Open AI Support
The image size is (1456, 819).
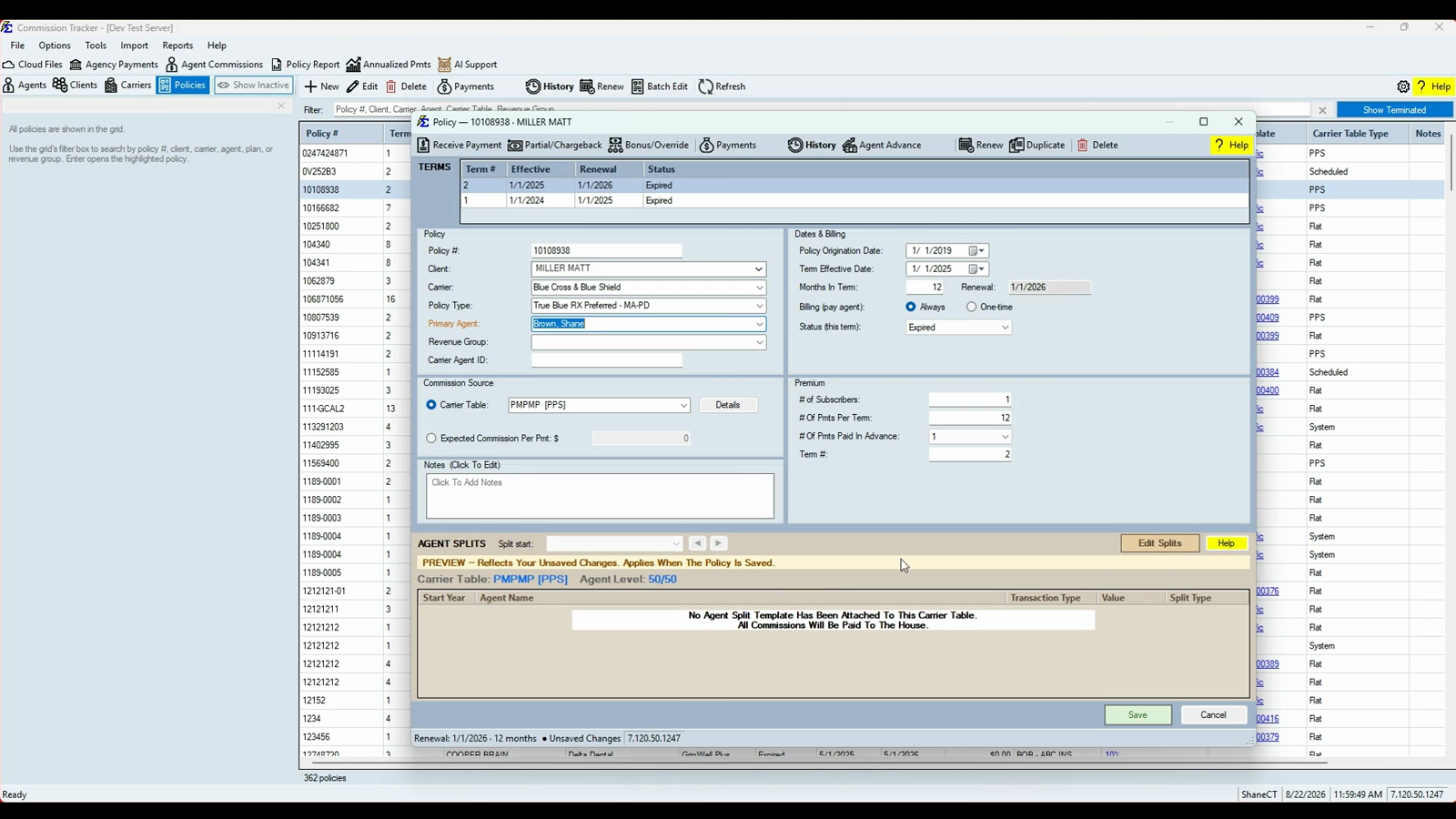pos(468,65)
